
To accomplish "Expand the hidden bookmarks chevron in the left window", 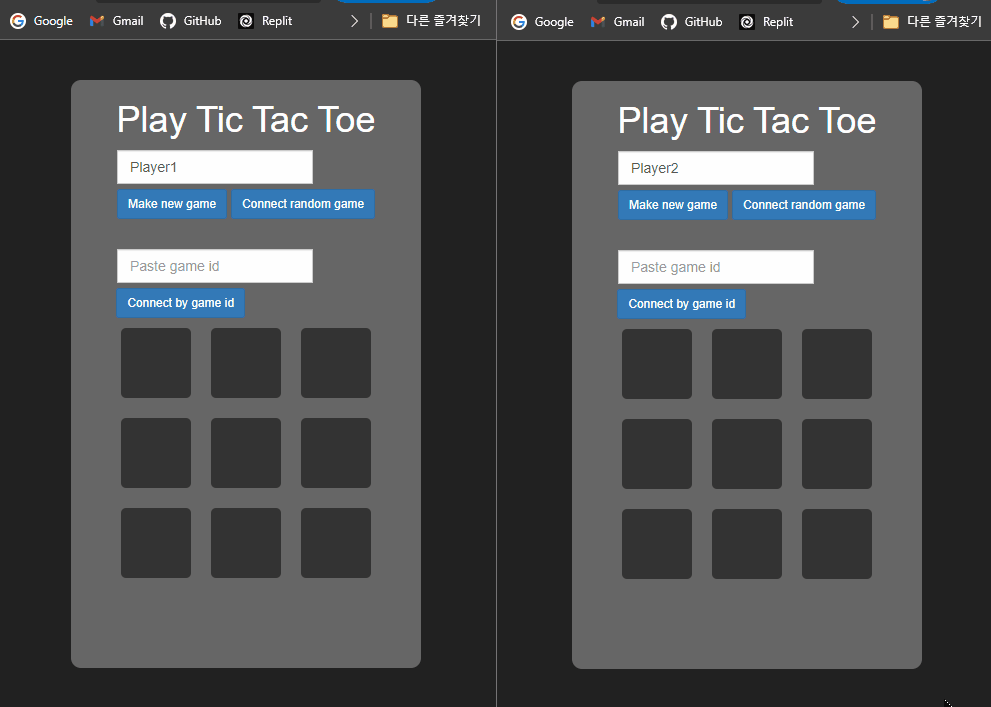I will click(355, 20).
